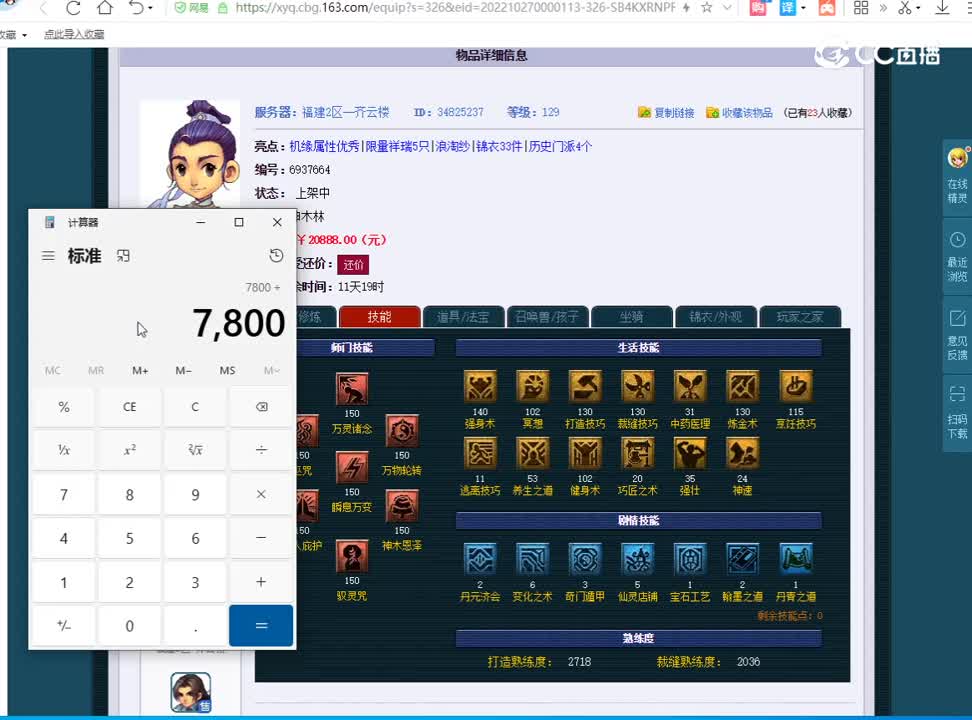This screenshot has height=720, width=972.
Task: Click the 翰墨之道 story skill icon
Action: click(x=742, y=560)
